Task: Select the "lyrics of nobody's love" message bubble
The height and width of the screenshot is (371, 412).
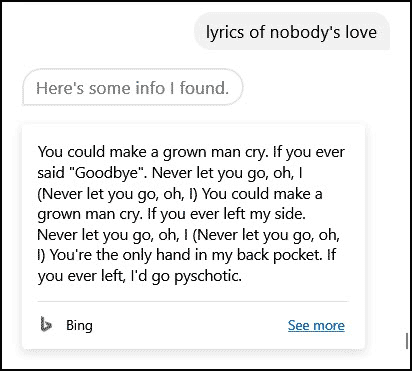Action: point(292,32)
